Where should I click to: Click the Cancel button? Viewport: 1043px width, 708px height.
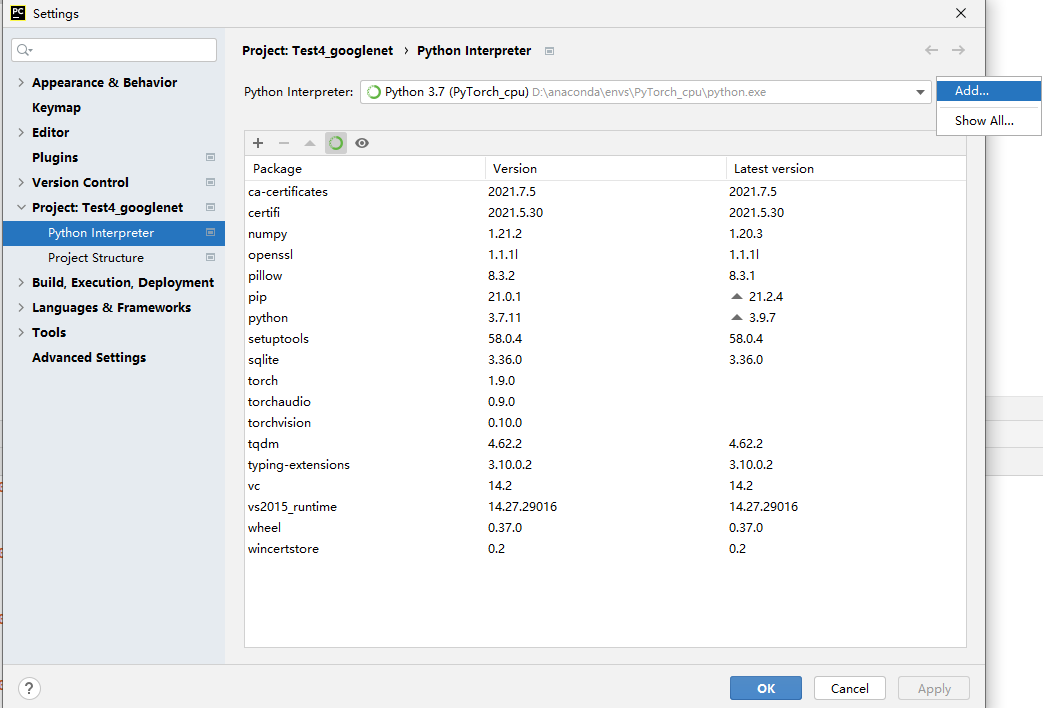pos(849,688)
